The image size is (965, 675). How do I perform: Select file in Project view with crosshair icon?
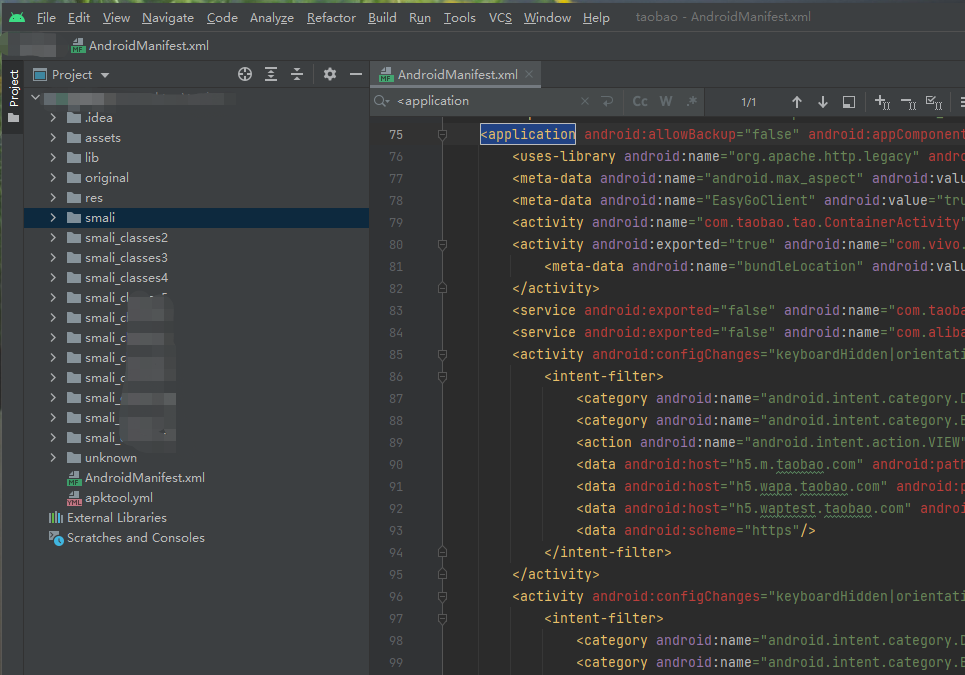(x=244, y=74)
